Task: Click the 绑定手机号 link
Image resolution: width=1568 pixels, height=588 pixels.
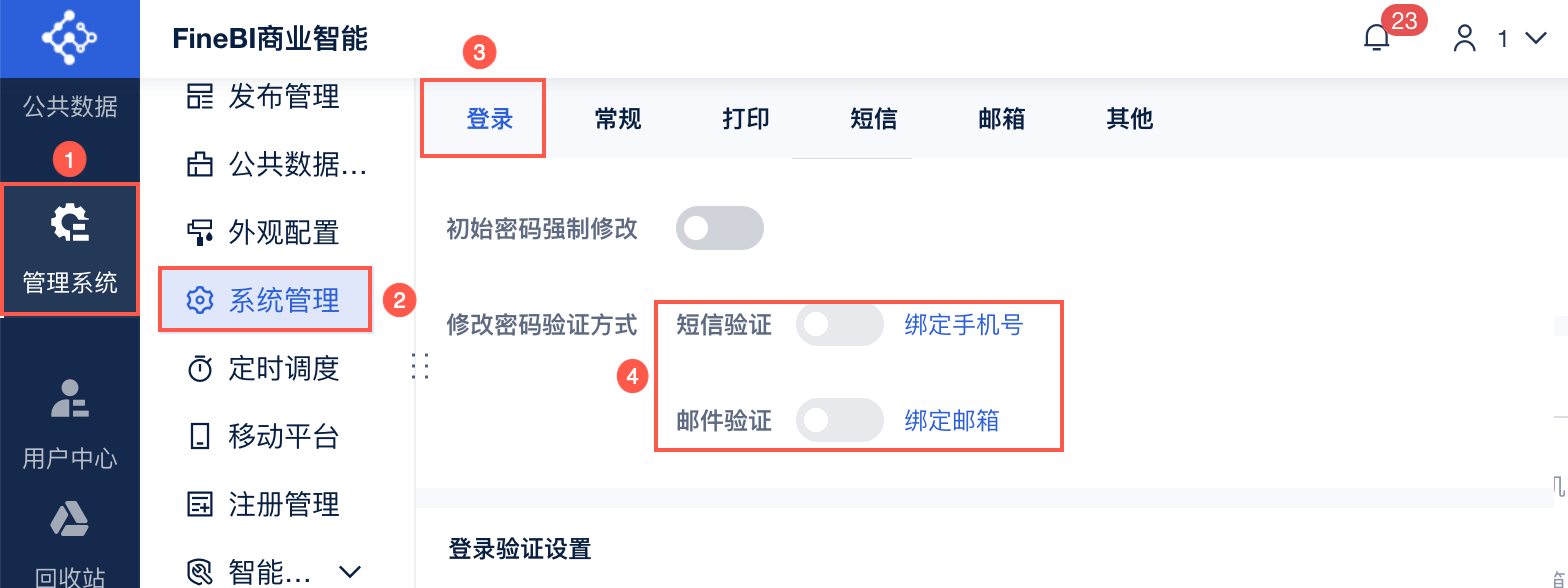Action: tap(964, 325)
